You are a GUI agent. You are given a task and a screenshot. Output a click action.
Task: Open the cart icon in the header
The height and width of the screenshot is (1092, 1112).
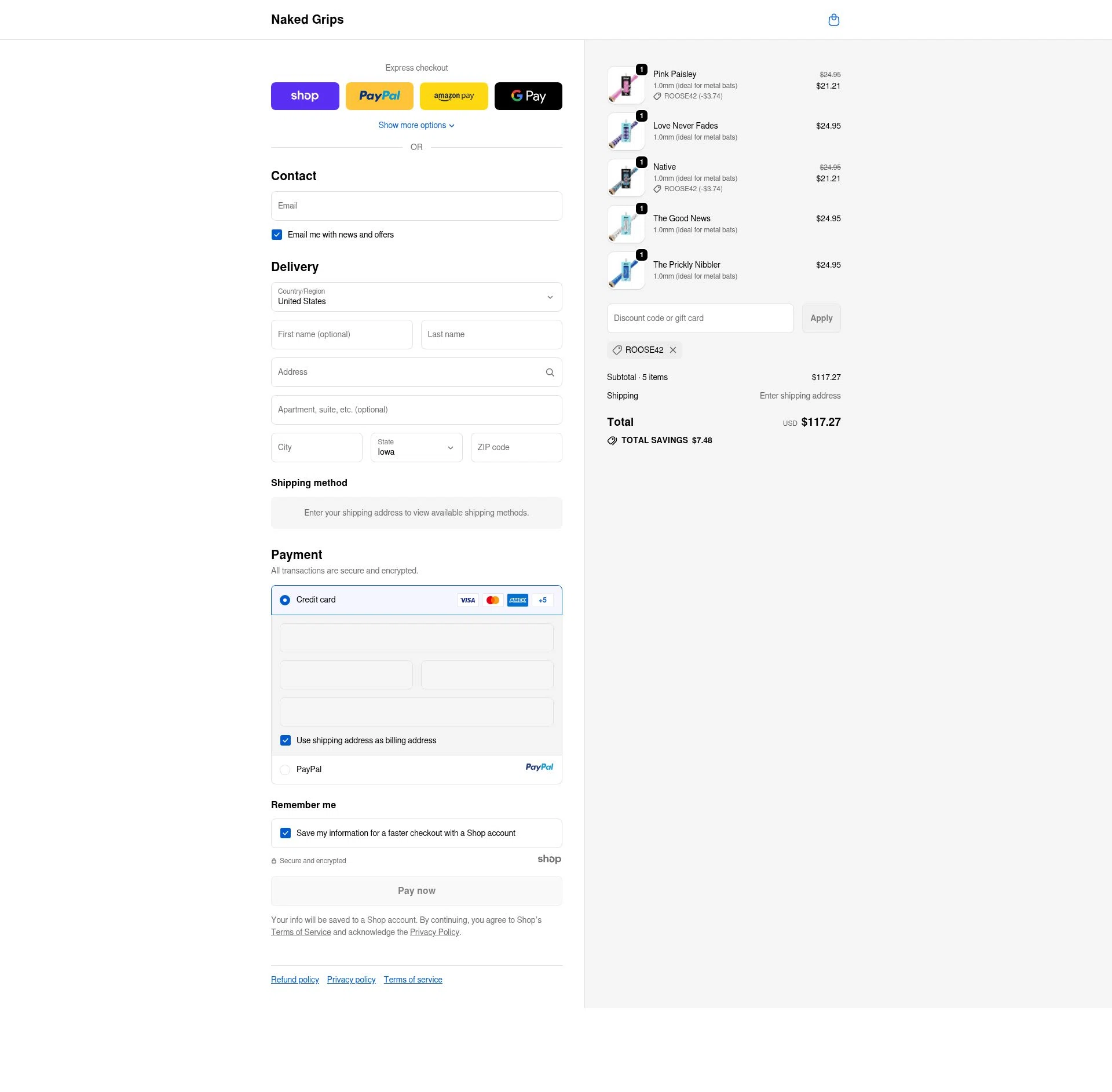coord(834,19)
